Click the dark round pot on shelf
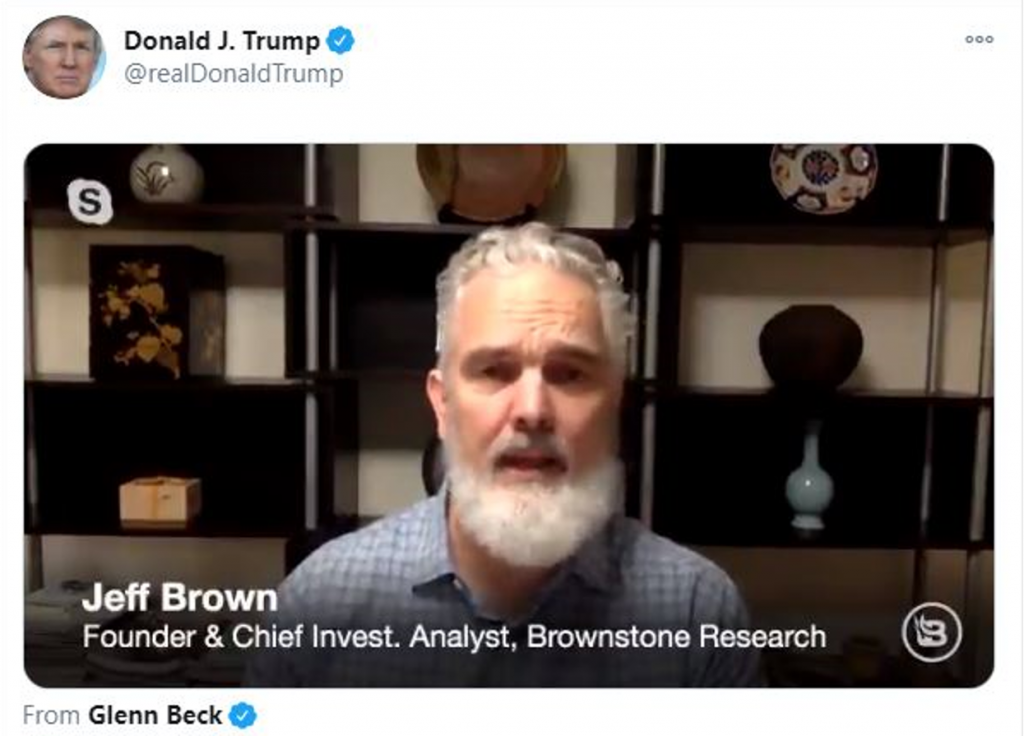1024x736 pixels. tap(810, 346)
